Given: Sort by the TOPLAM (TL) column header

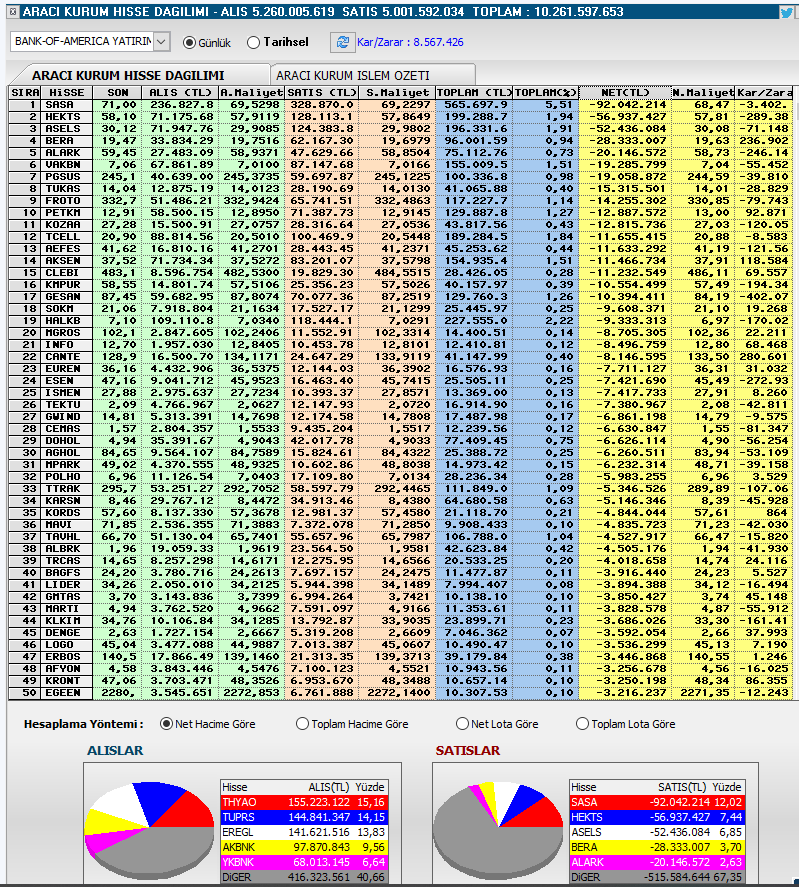Looking at the screenshot, I should 474,93.
